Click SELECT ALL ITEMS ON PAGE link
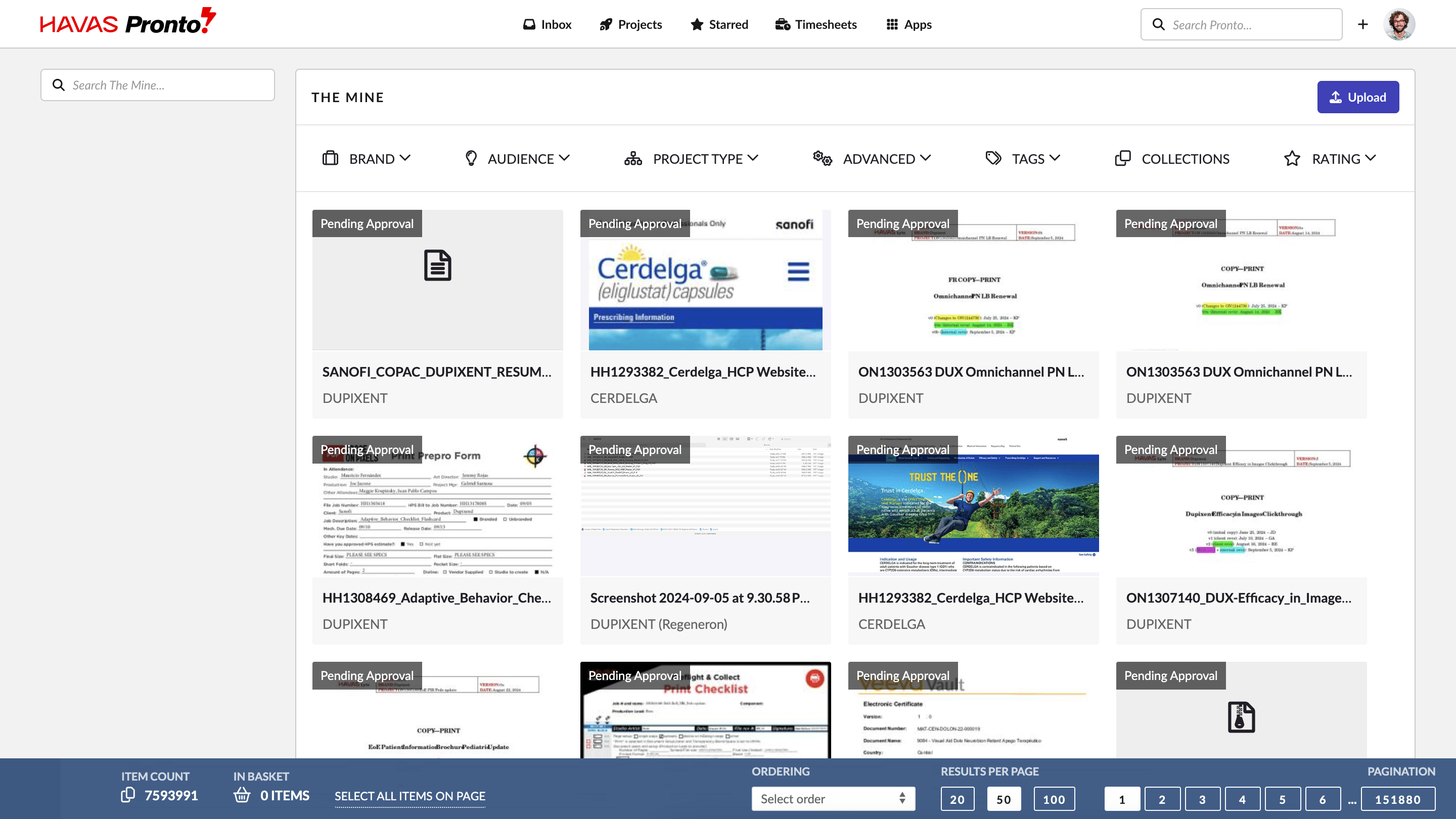The height and width of the screenshot is (819, 1456). (410, 796)
